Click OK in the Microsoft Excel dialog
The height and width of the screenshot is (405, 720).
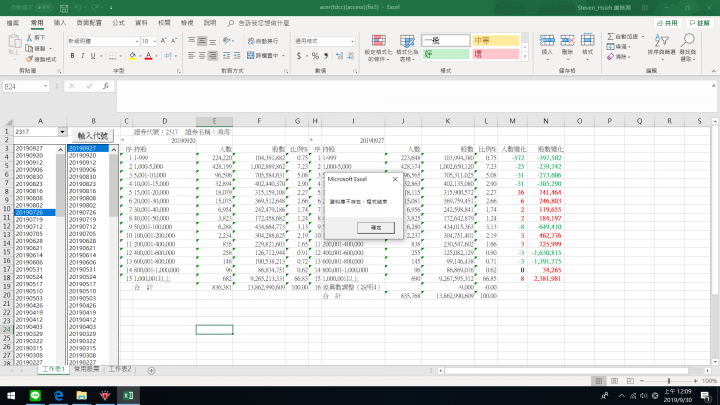click(x=376, y=228)
